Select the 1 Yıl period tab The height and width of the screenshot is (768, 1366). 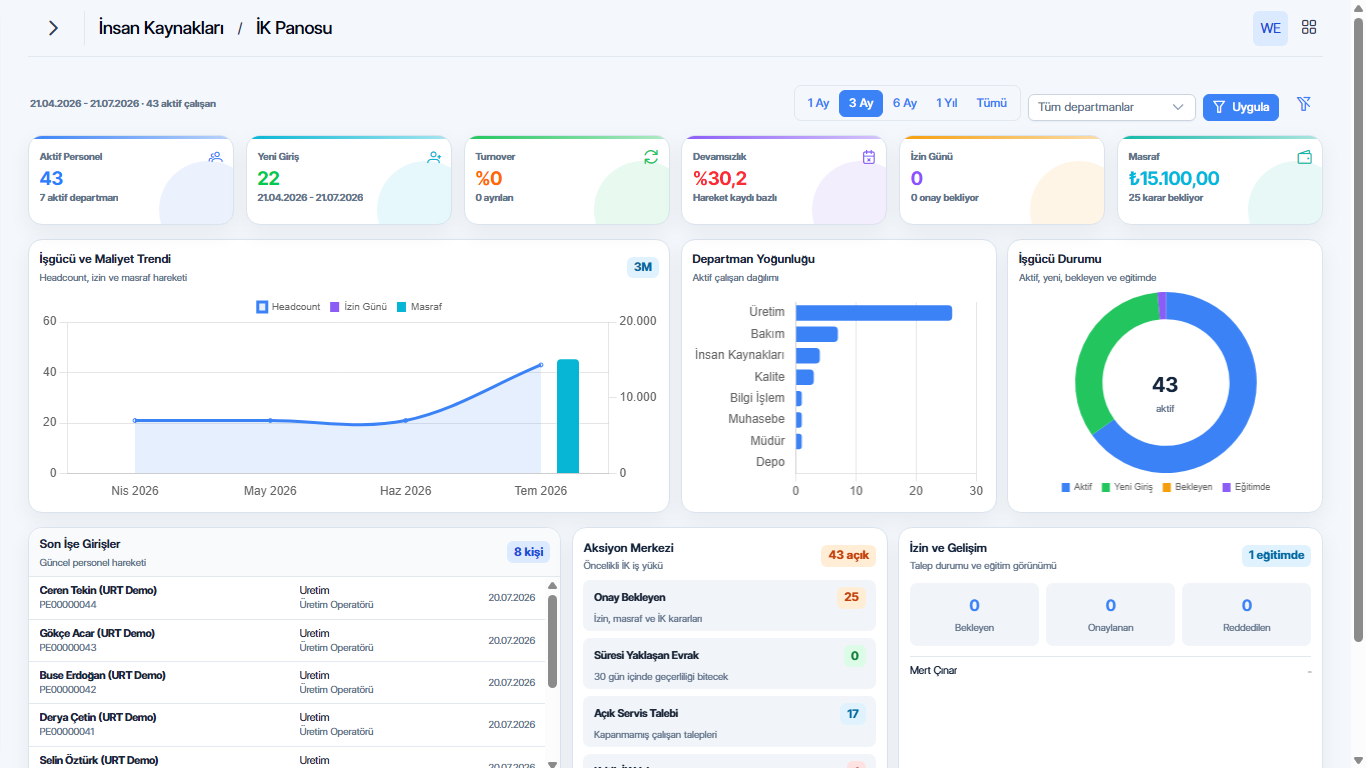[x=947, y=103]
